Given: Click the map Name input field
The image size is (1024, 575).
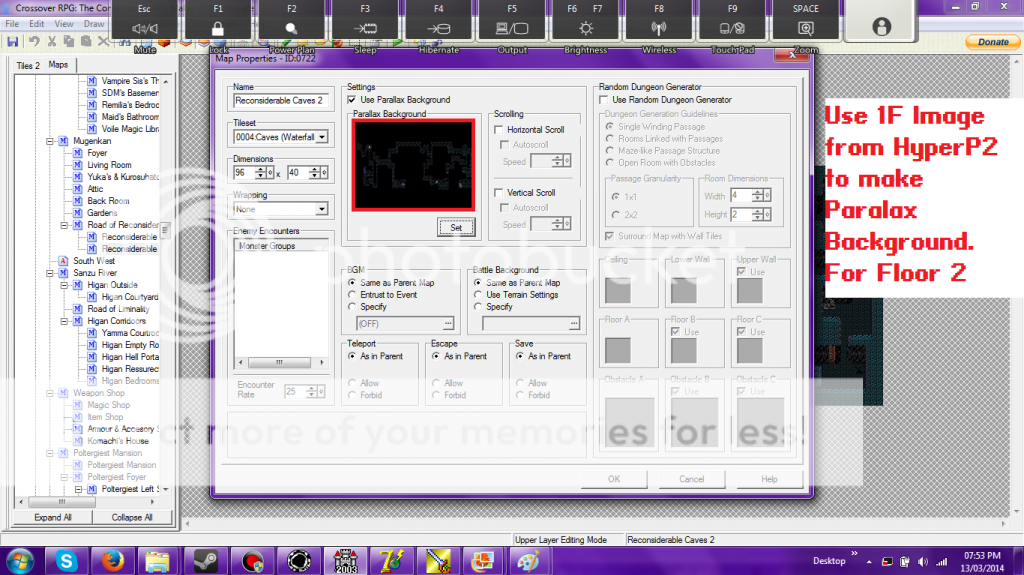Looking at the screenshot, I should (281, 101).
